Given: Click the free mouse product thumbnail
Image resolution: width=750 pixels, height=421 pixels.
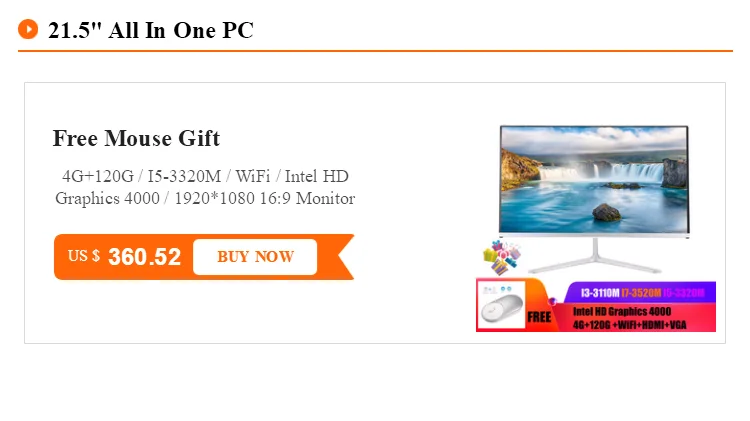Looking at the screenshot, I should (x=501, y=305).
